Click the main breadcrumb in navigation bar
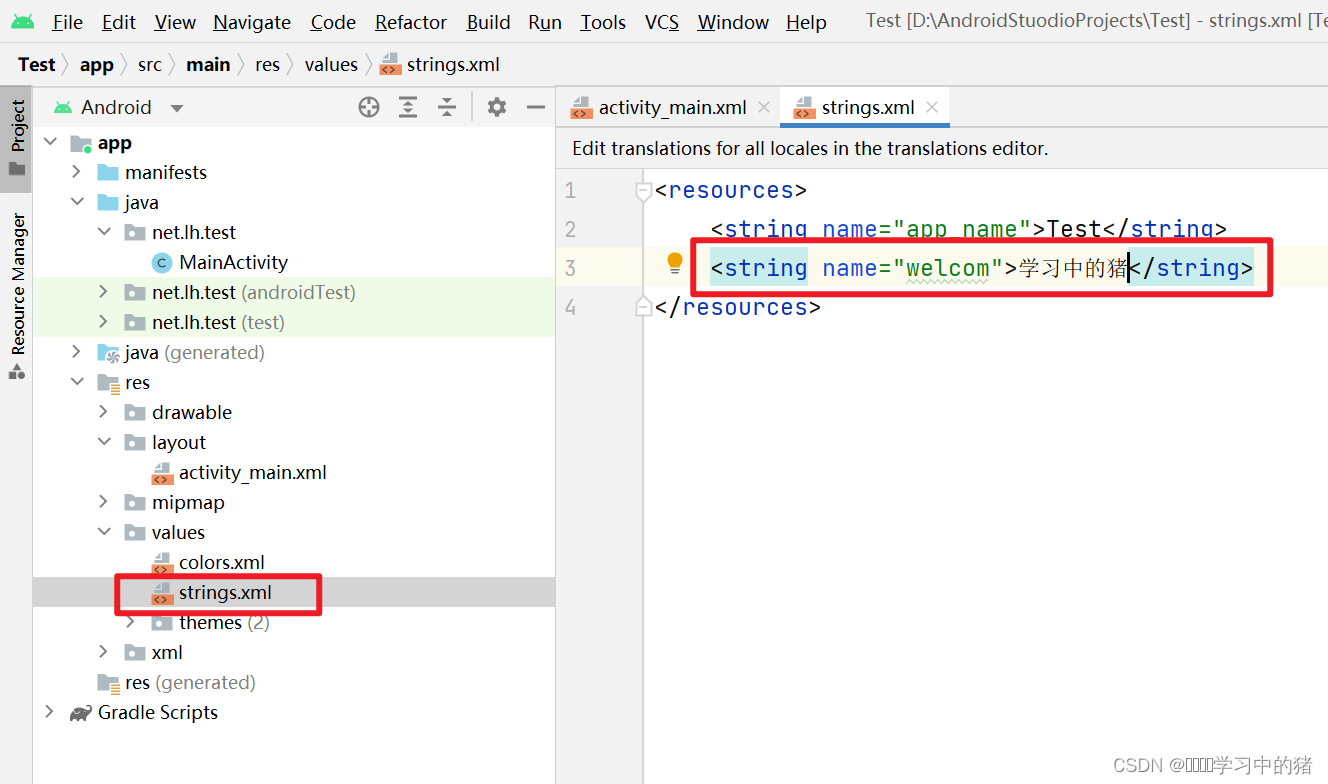The width and height of the screenshot is (1328, 784). [208, 64]
